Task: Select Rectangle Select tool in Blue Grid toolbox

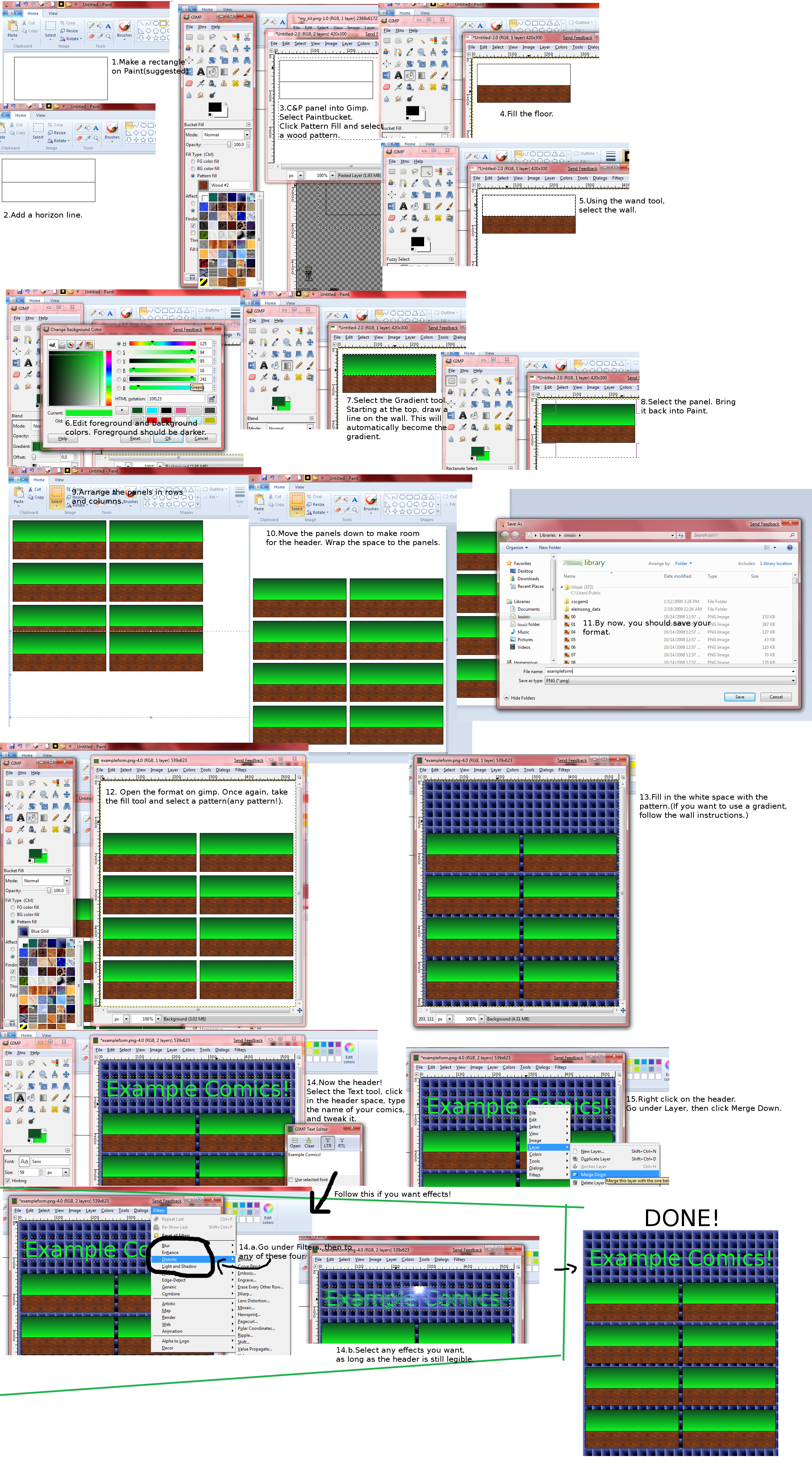Action: (x=9, y=783)
